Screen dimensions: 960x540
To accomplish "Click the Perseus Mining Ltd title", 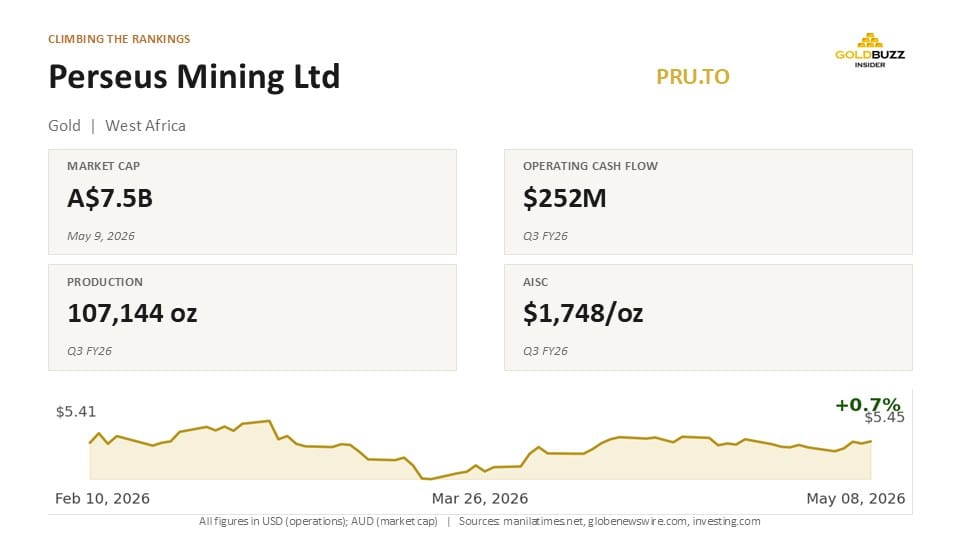I will pyautogui.click(x=194, y=77).
